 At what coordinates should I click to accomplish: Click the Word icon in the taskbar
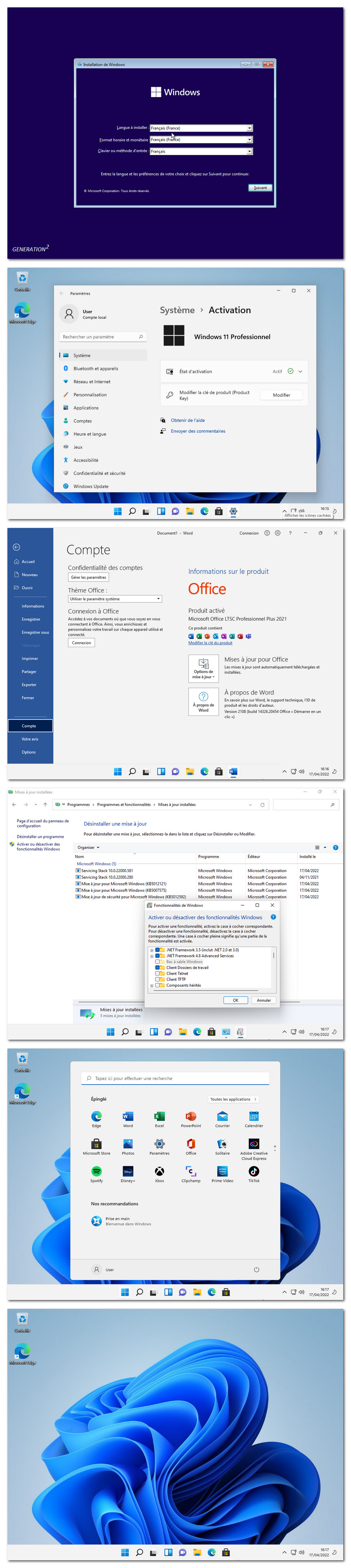click(x=233, y=772)
